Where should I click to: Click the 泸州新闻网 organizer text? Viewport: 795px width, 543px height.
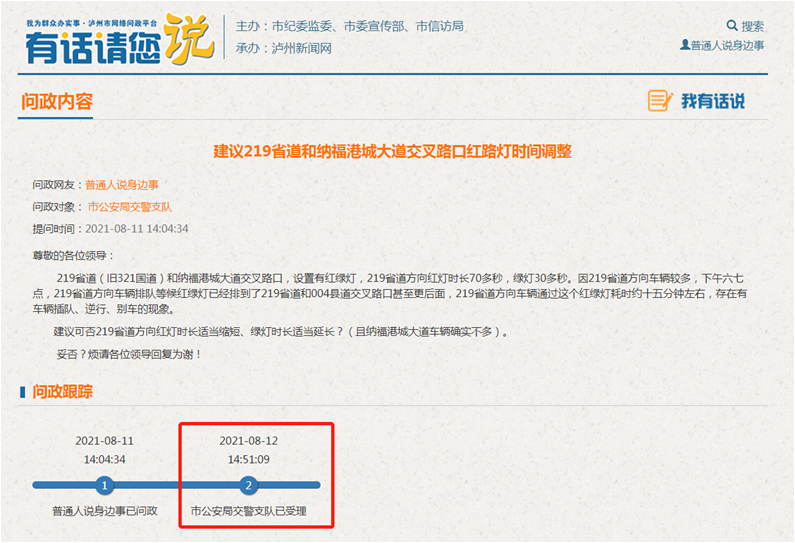click(301, 48)
